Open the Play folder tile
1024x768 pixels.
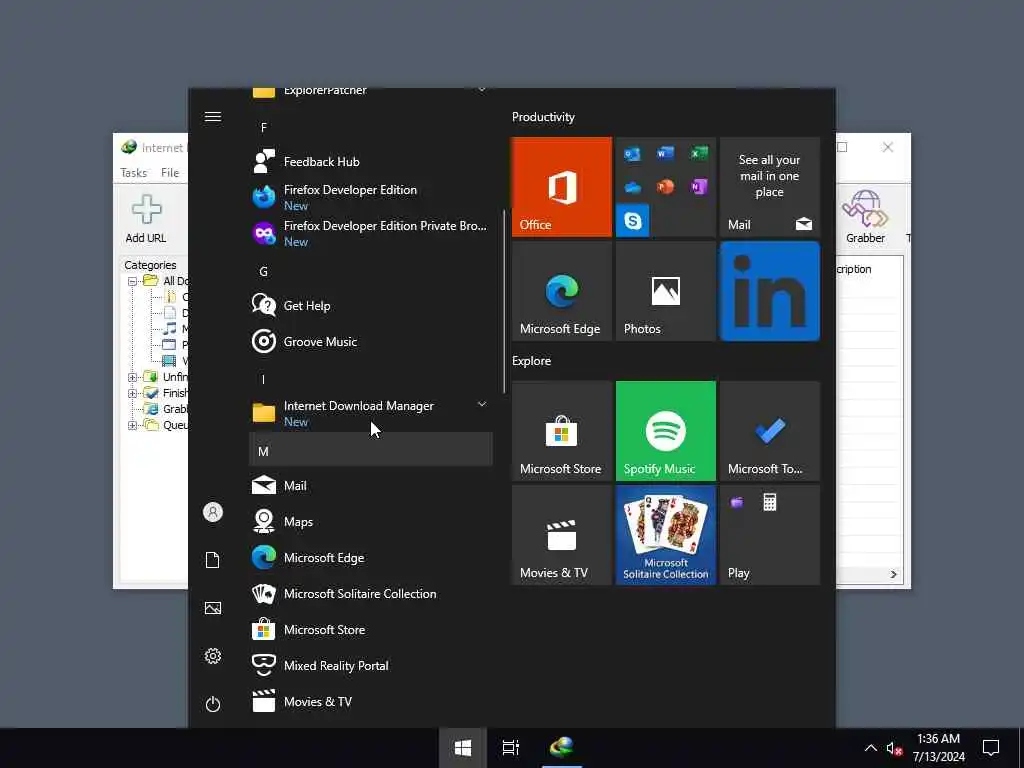pos(769,535)
